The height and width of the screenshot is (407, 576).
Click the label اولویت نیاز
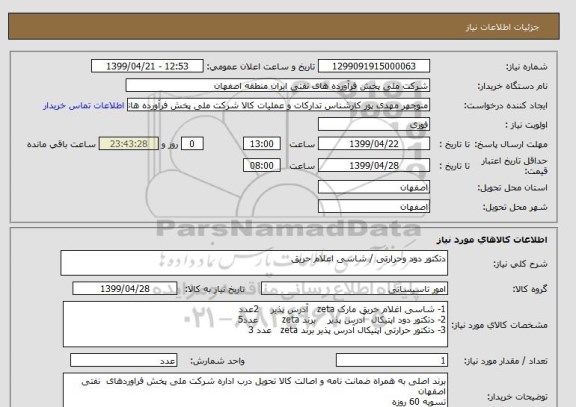(526, 125)
